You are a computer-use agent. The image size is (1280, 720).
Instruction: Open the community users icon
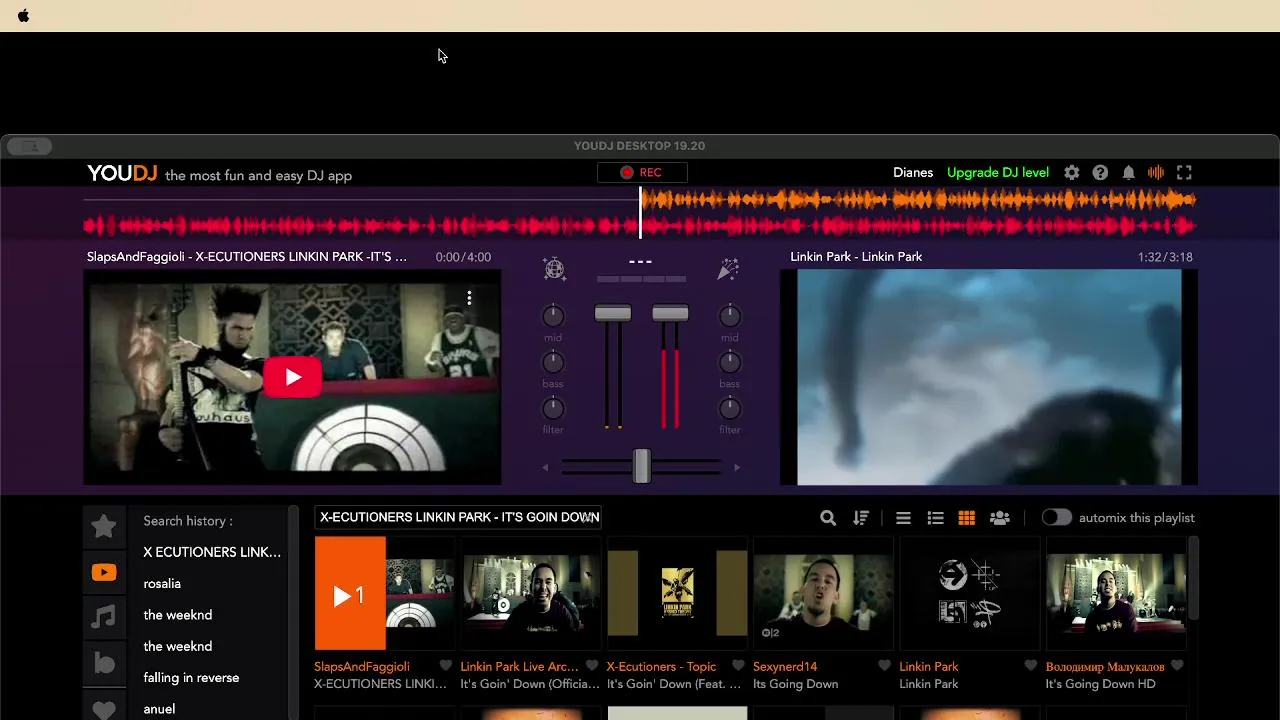tap(999, 518)
